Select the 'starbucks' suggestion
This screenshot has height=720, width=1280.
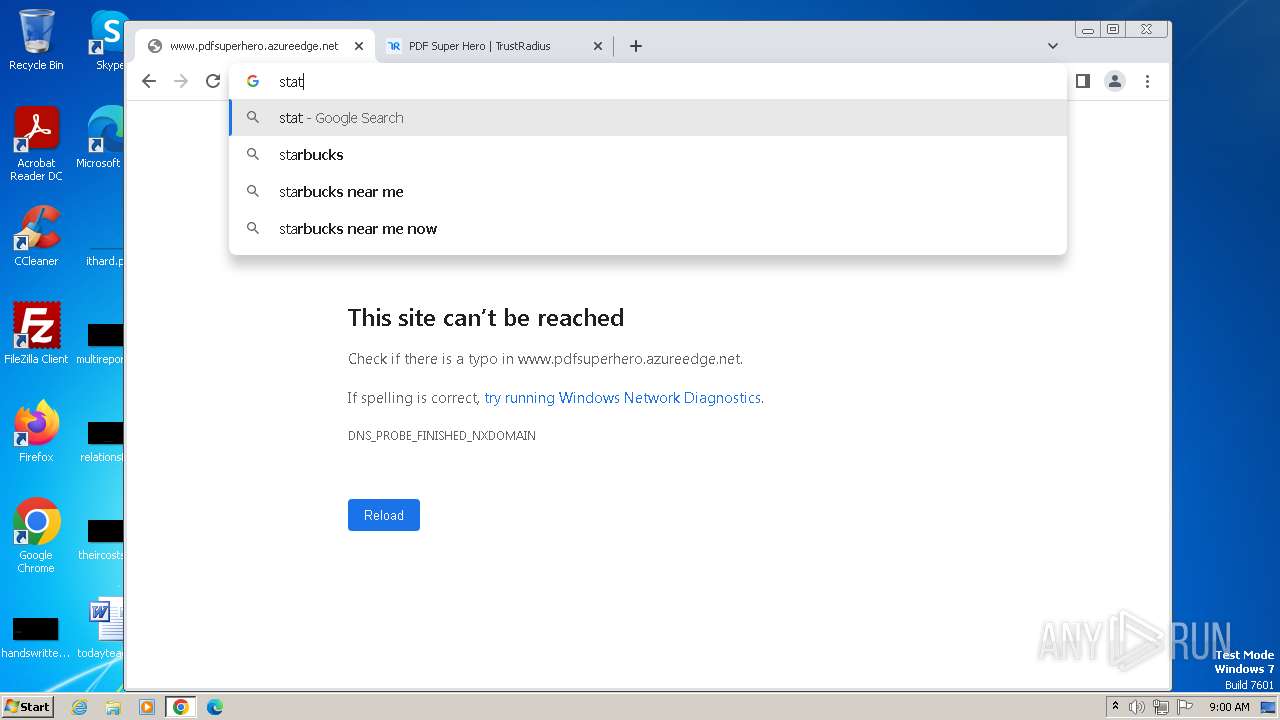point(648,154)
